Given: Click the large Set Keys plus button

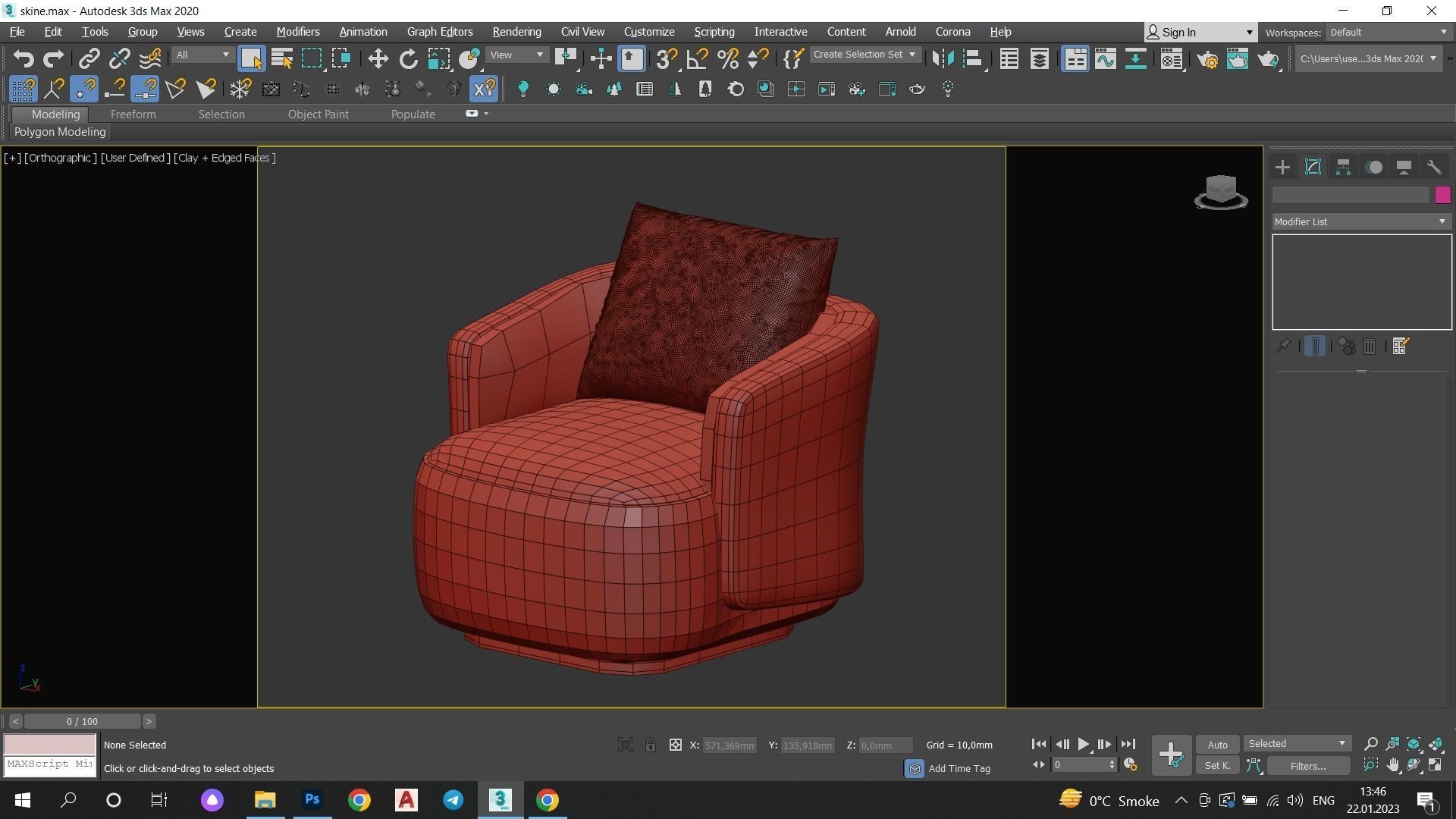Looking at the screenshot, I should coord(1172,755).
